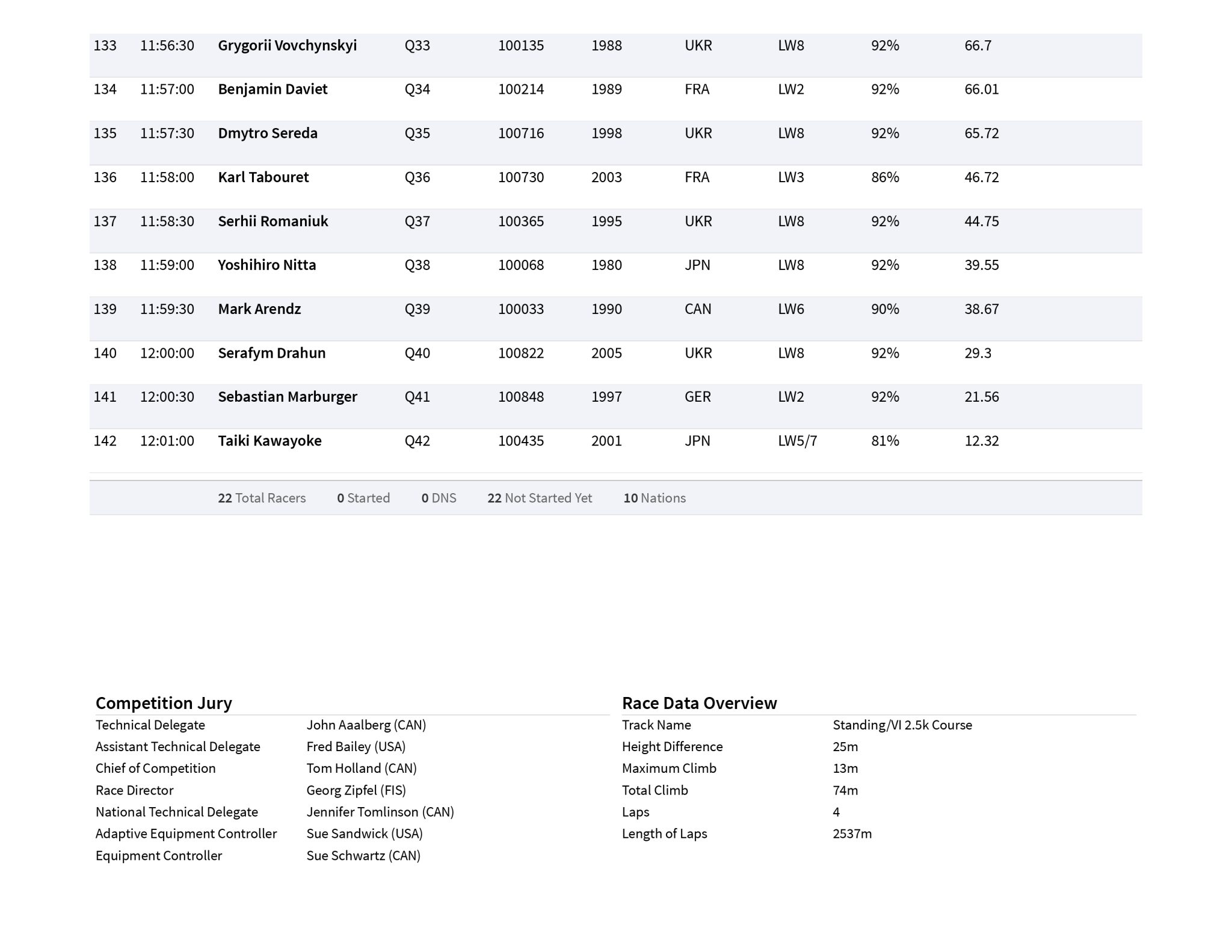The image size is (1232, 952).
Task: Select Taiki Kawayoke in list
Action: coord(269,441)
